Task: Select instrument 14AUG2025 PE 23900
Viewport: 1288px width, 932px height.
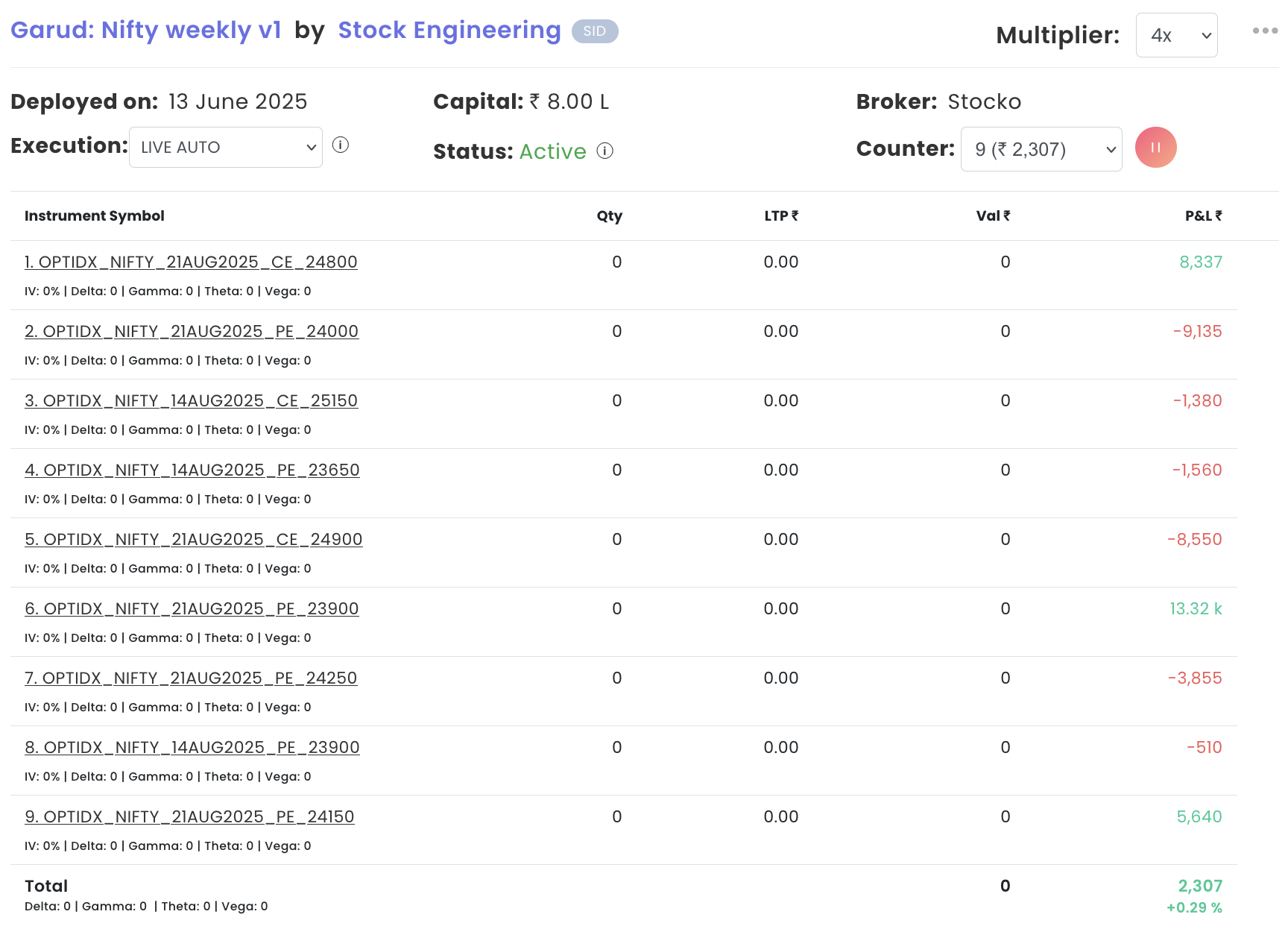Action: (x=192, y=748)
